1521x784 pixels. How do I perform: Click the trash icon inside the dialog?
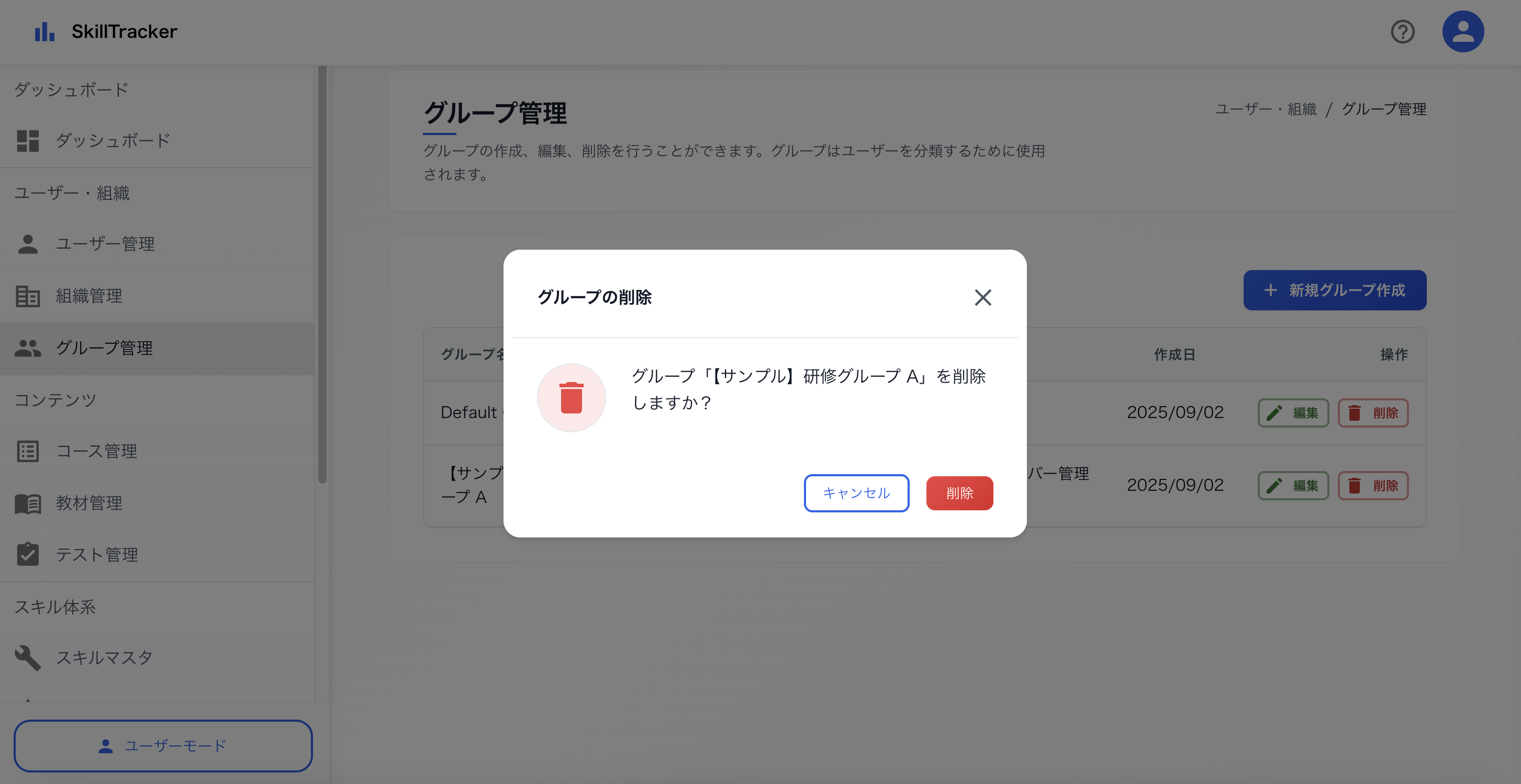coord(571,397)
